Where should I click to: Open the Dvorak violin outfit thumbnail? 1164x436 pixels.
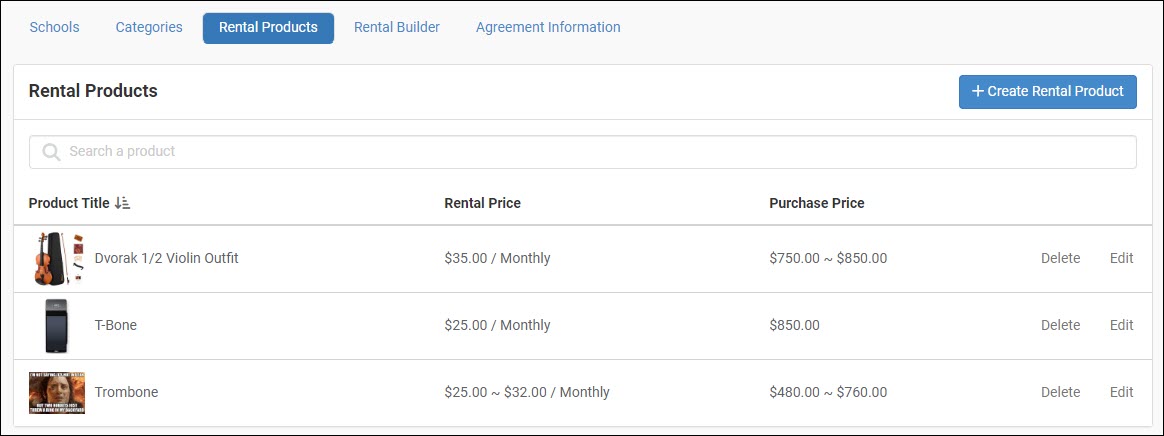pyautogui.click(x=56, y=258)
